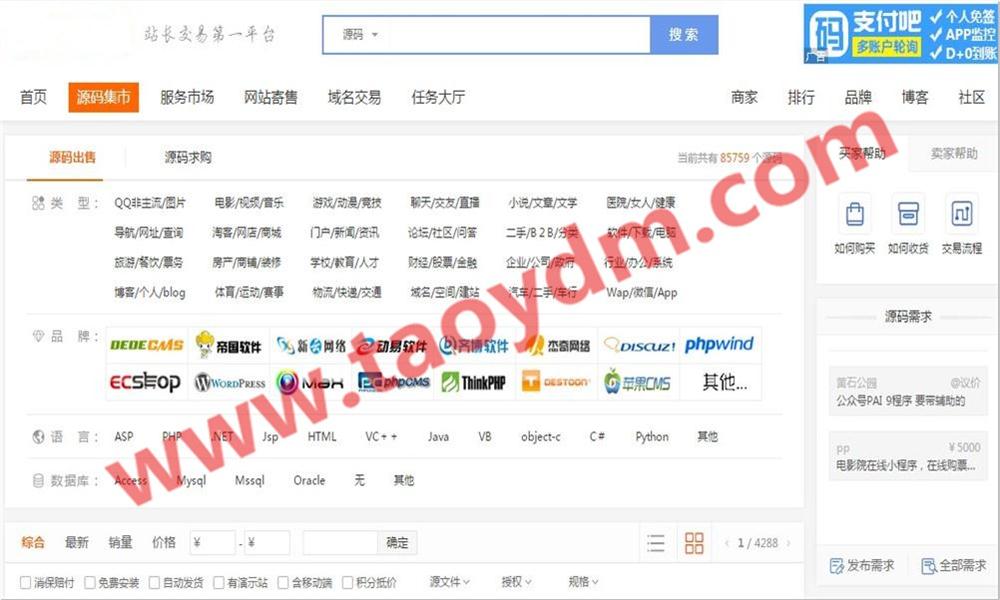Open 服务市场 in the navigation bar

(187, 97)
